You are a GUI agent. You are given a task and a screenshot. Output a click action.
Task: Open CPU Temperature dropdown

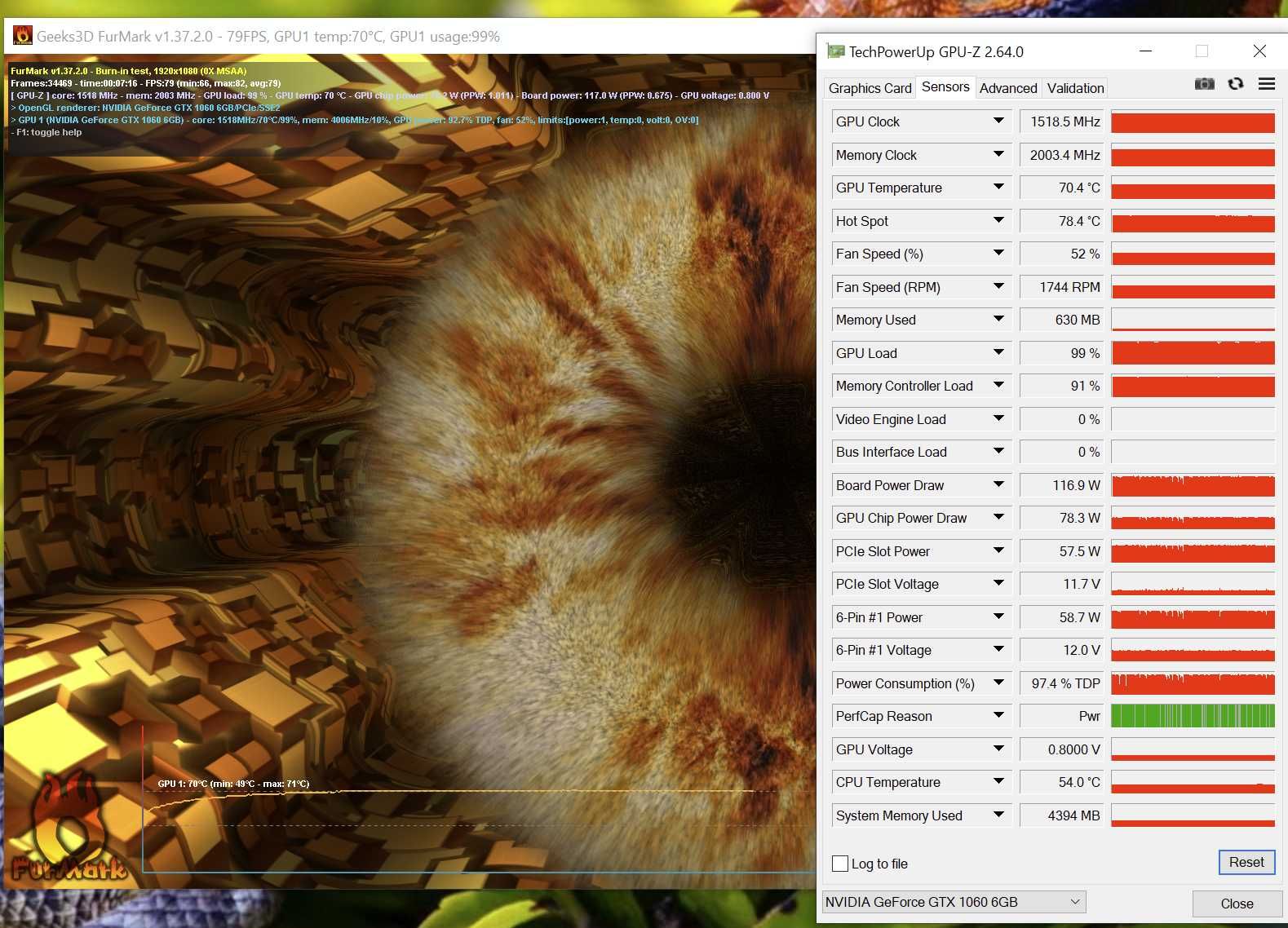click(x=998, y=781)
